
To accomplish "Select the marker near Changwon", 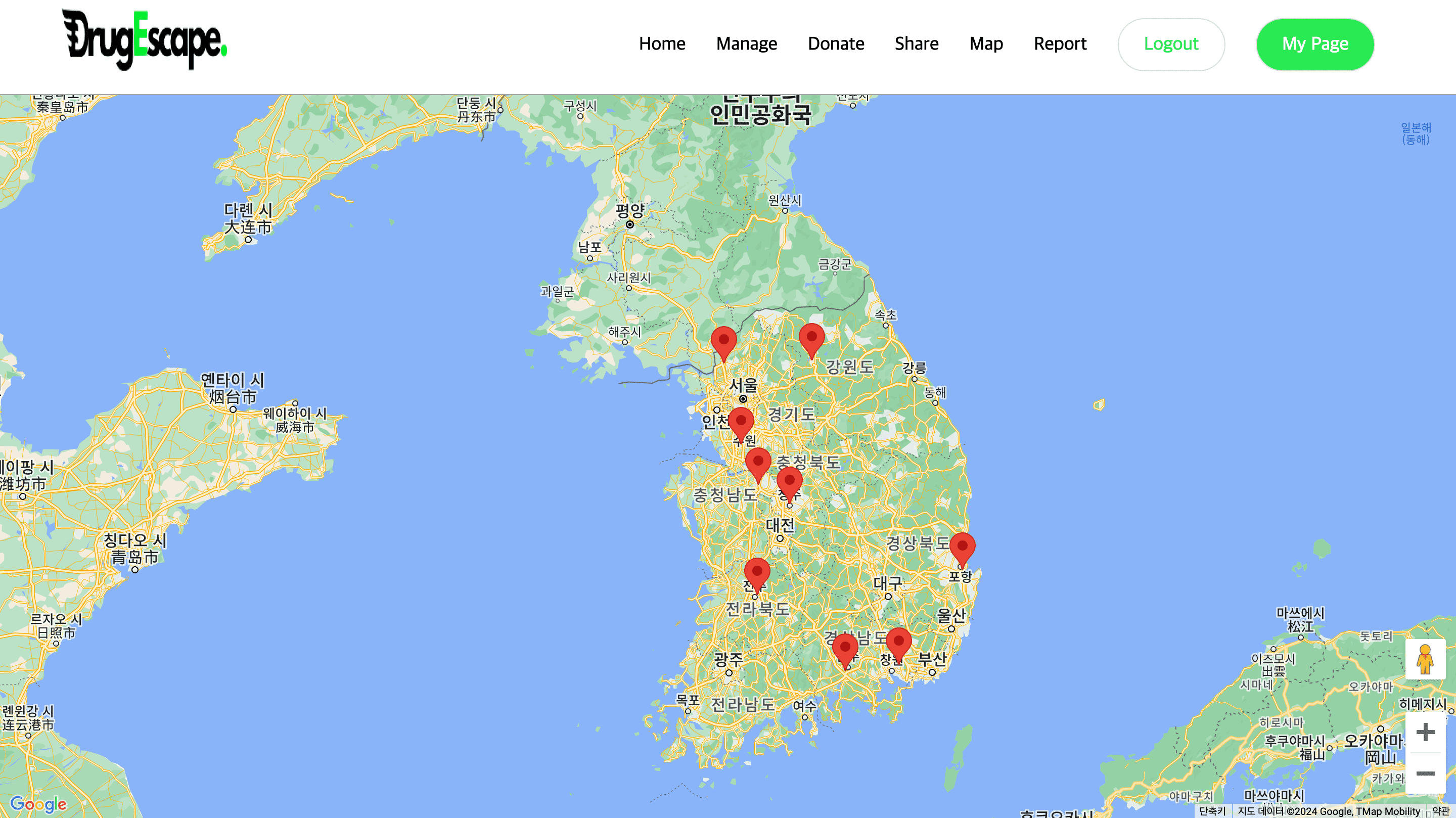I will click(x=898, y=645).
